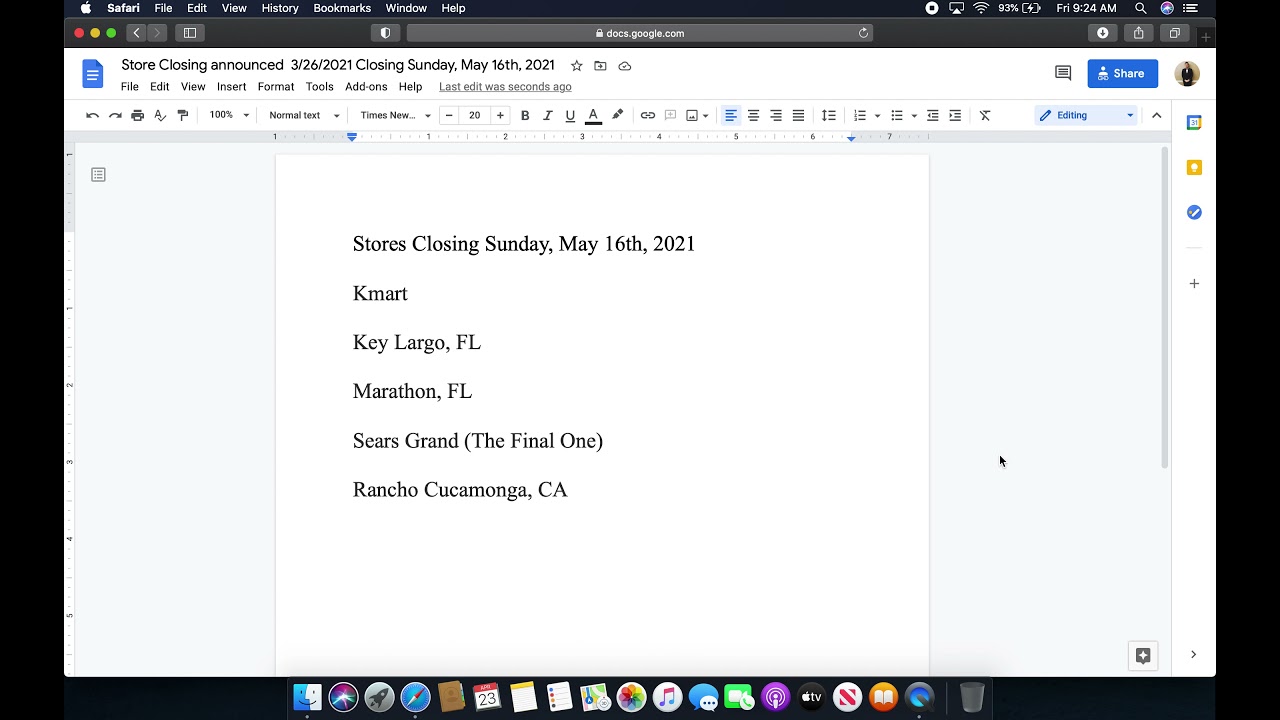Apply numbered list formatting

[x=860, y=115]
